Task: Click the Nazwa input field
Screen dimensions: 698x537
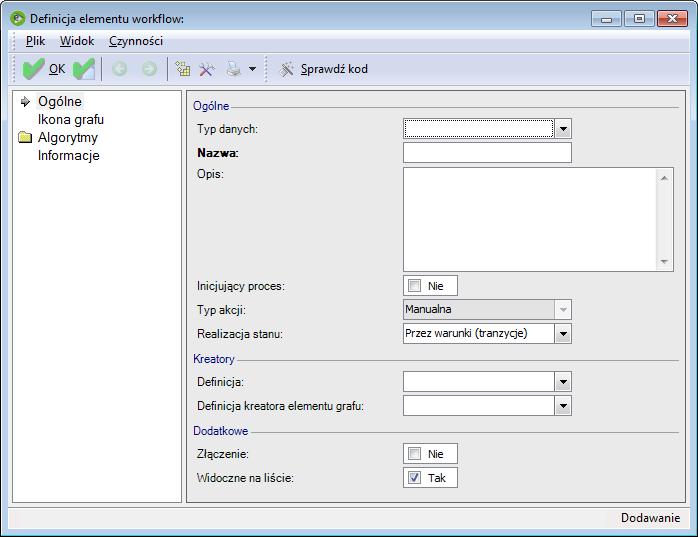Action: click(487, 153)
